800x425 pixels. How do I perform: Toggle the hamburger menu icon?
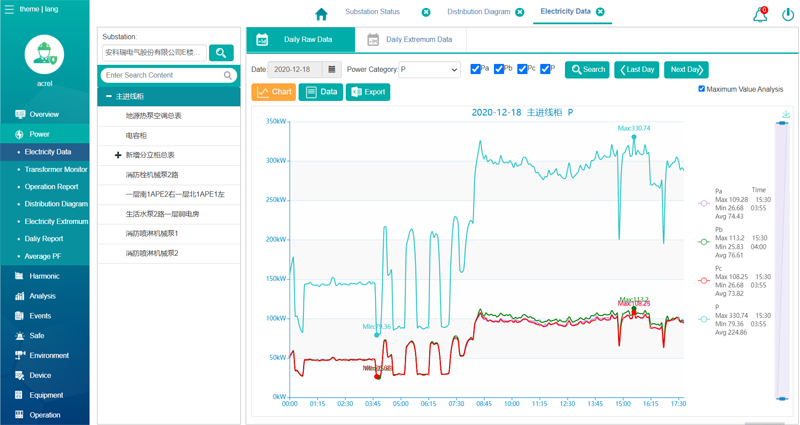point(9,9)
